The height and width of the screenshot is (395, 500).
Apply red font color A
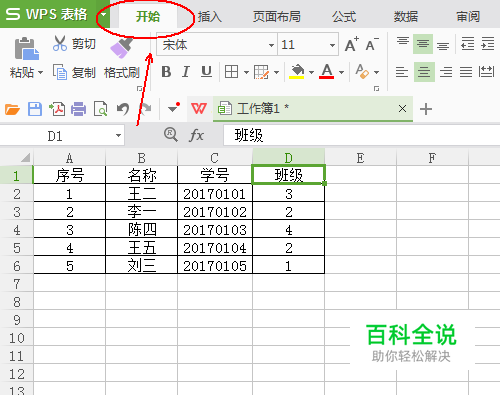tap(327, 72)
